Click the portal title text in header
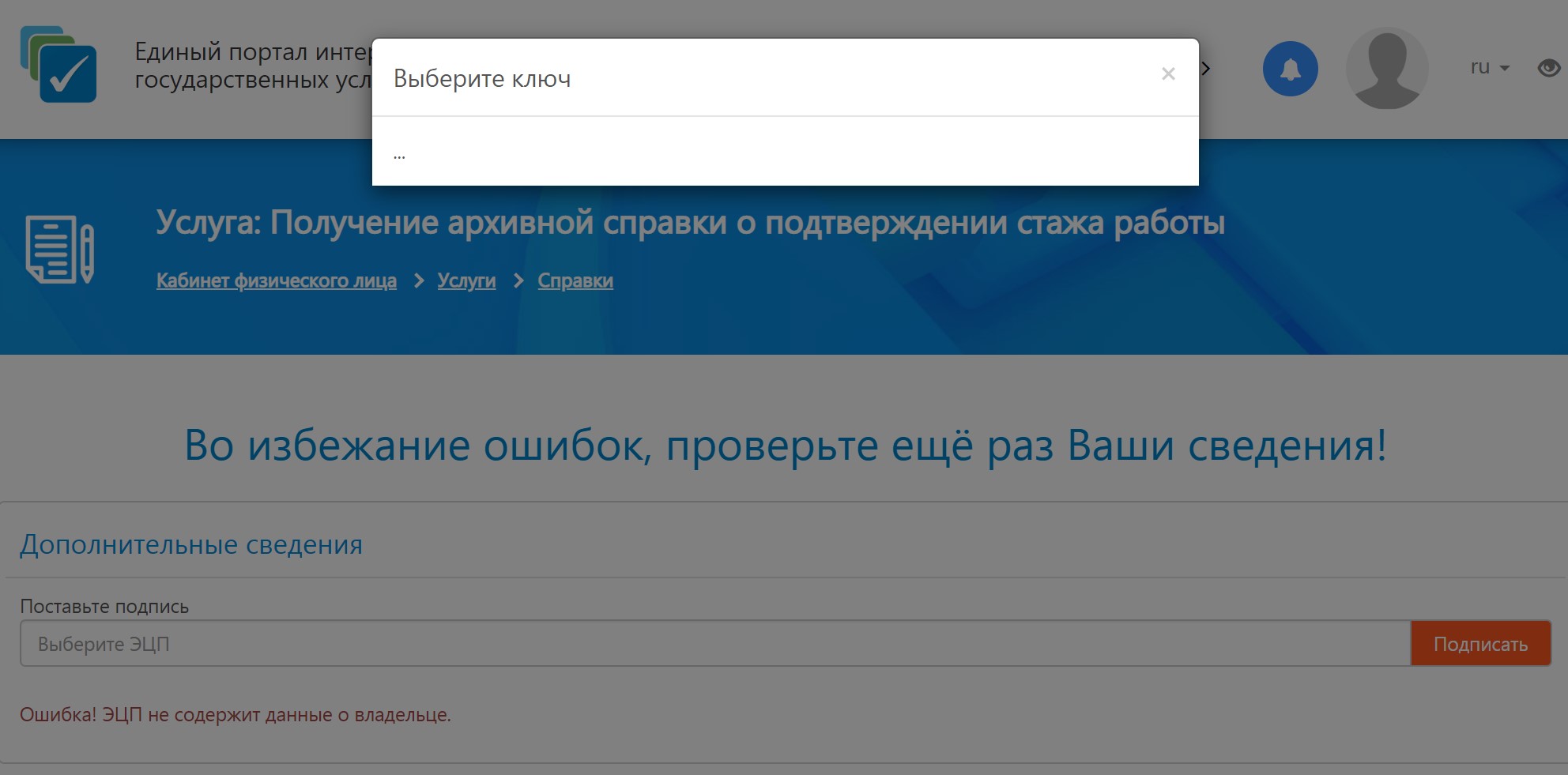Viewport: 1568px width, 775px height. click(x=252, y=66)
